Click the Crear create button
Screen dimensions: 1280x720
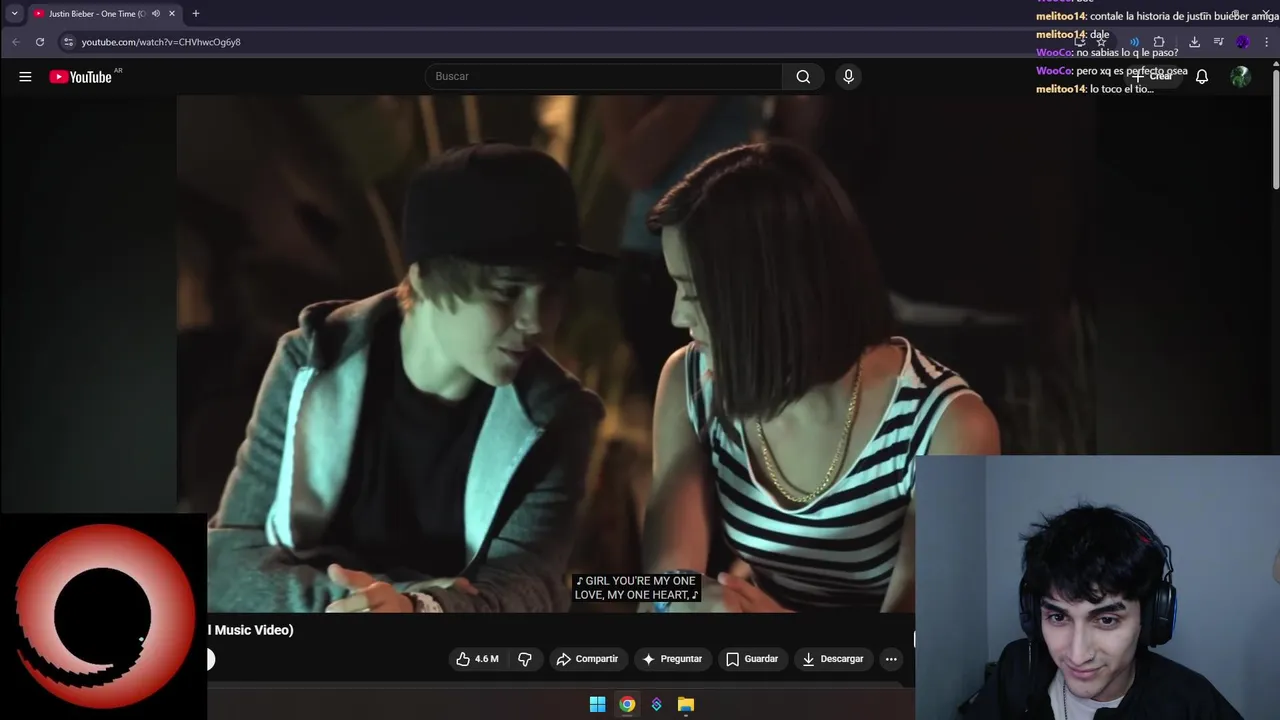[x=1152, y=77]
